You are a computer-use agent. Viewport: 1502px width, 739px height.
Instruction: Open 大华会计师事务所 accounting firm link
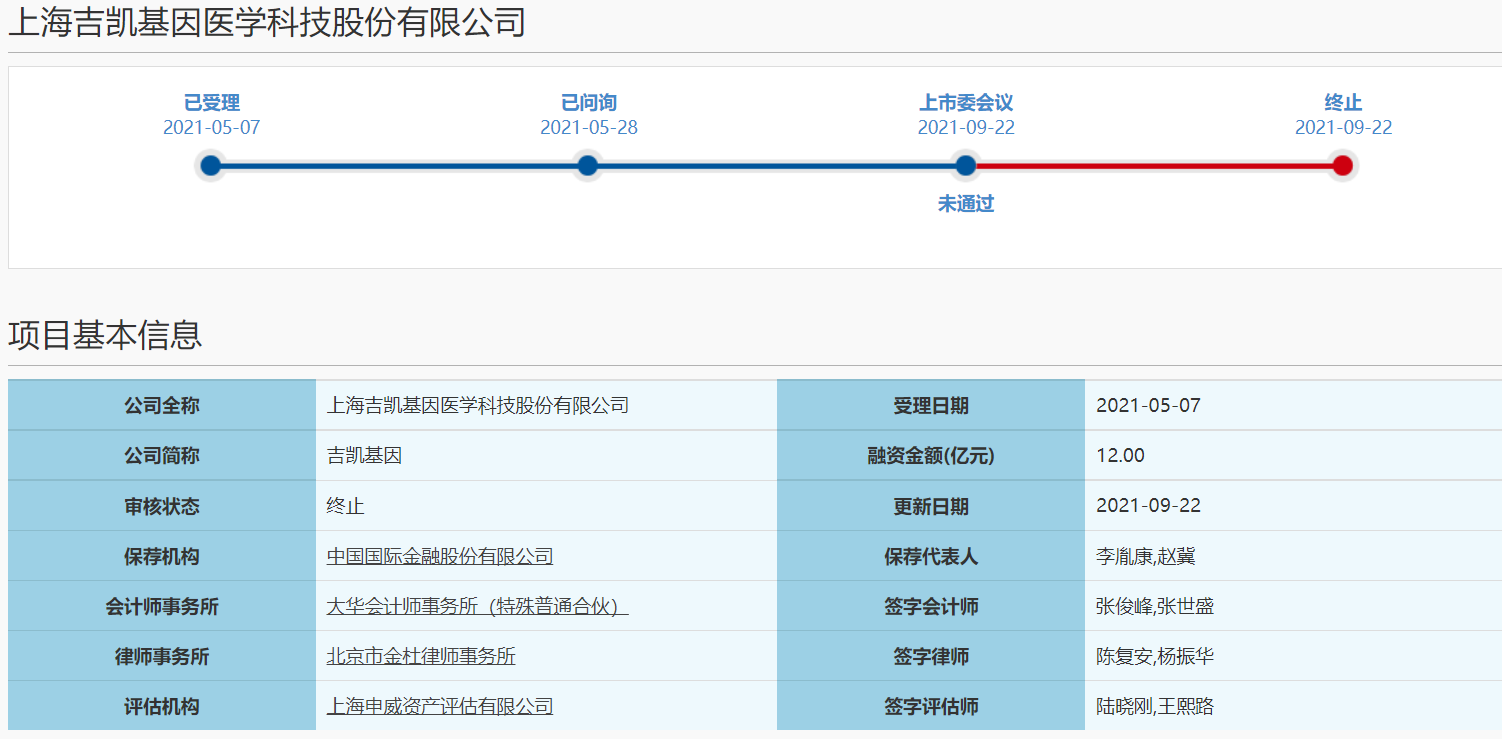coord(477,607)
